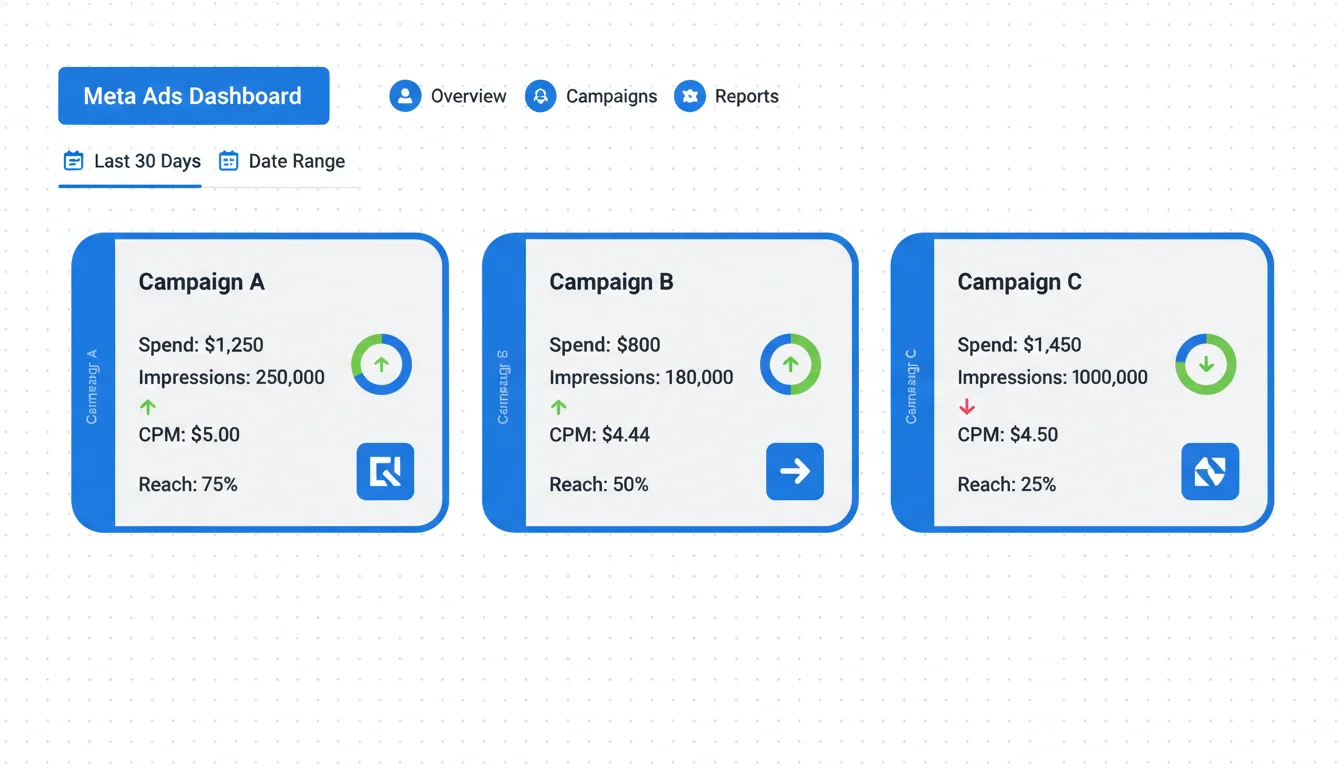
Task: Click the Campaigns bell icon
Action: click(x=540, y=96)
